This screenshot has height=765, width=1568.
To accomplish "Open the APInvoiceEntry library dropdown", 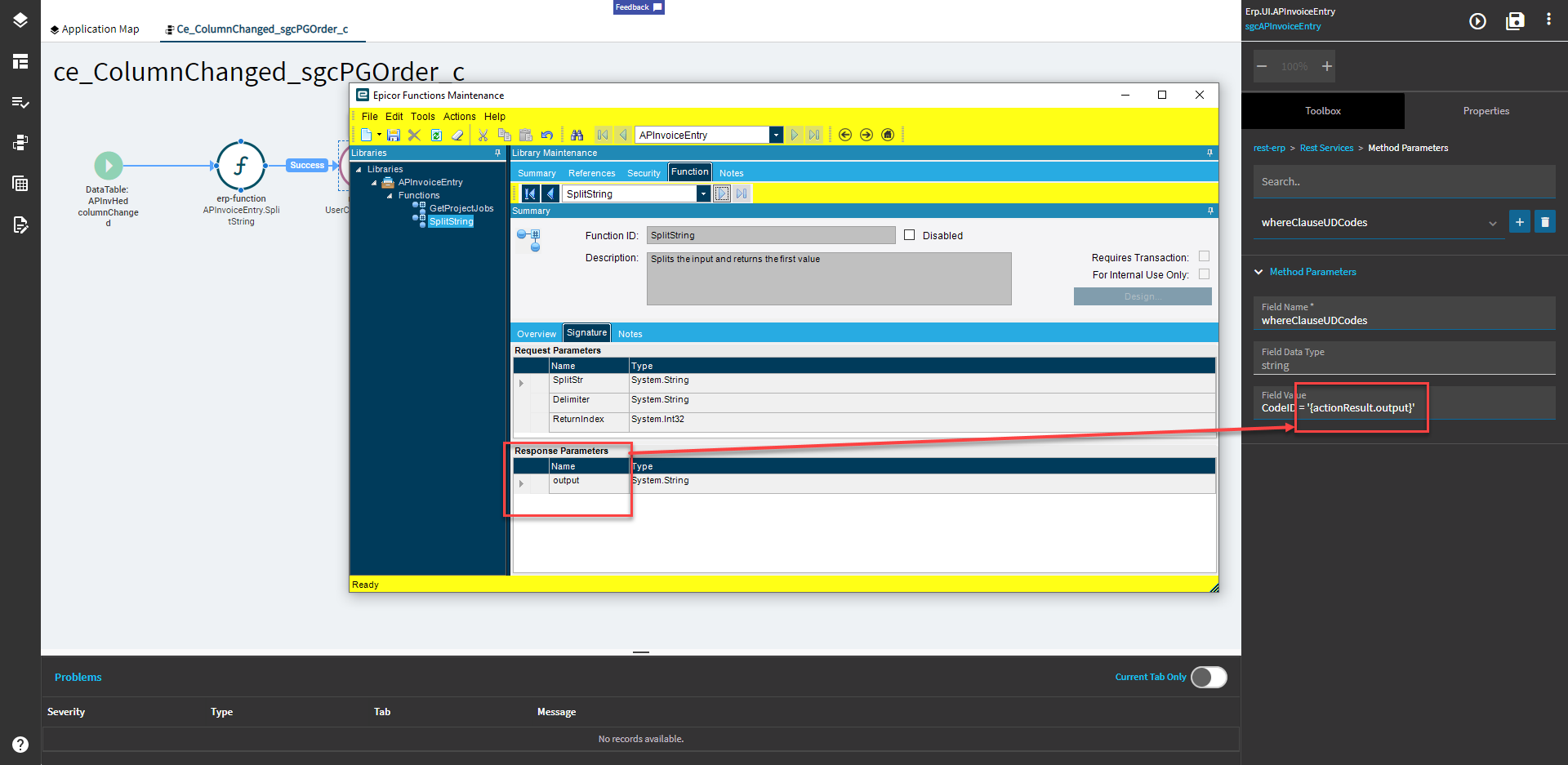I will (x=776, y=135).
